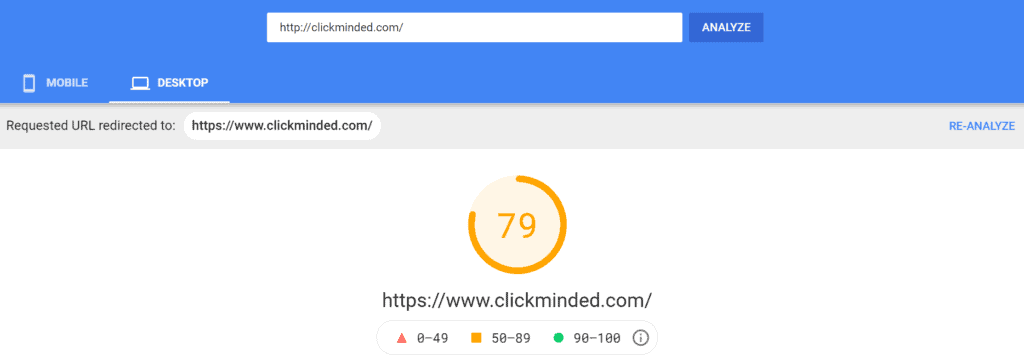Click the redirected https://www.clickminded.com/ pill
The image size is (1024, 364).
click(282, 126)
